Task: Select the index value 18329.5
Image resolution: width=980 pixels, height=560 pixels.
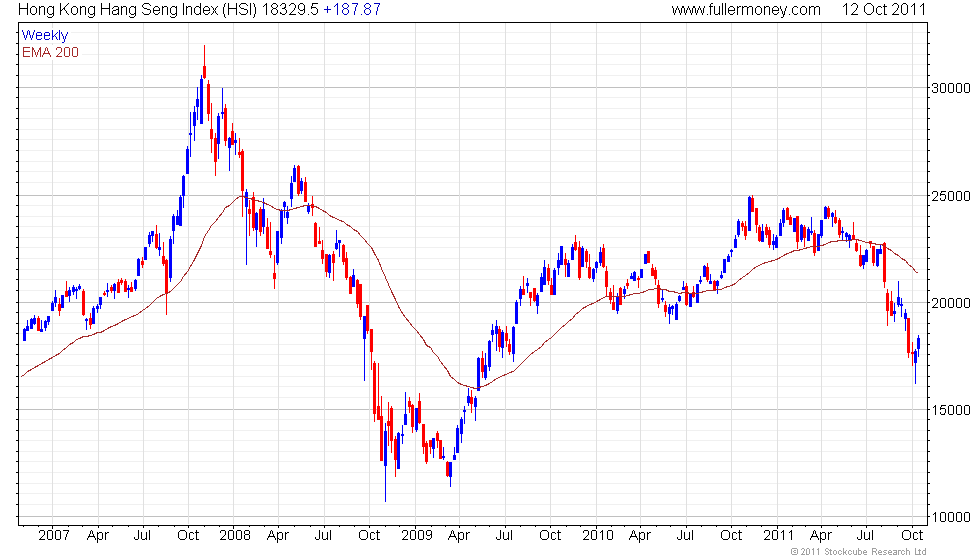Action: (290, 10)
